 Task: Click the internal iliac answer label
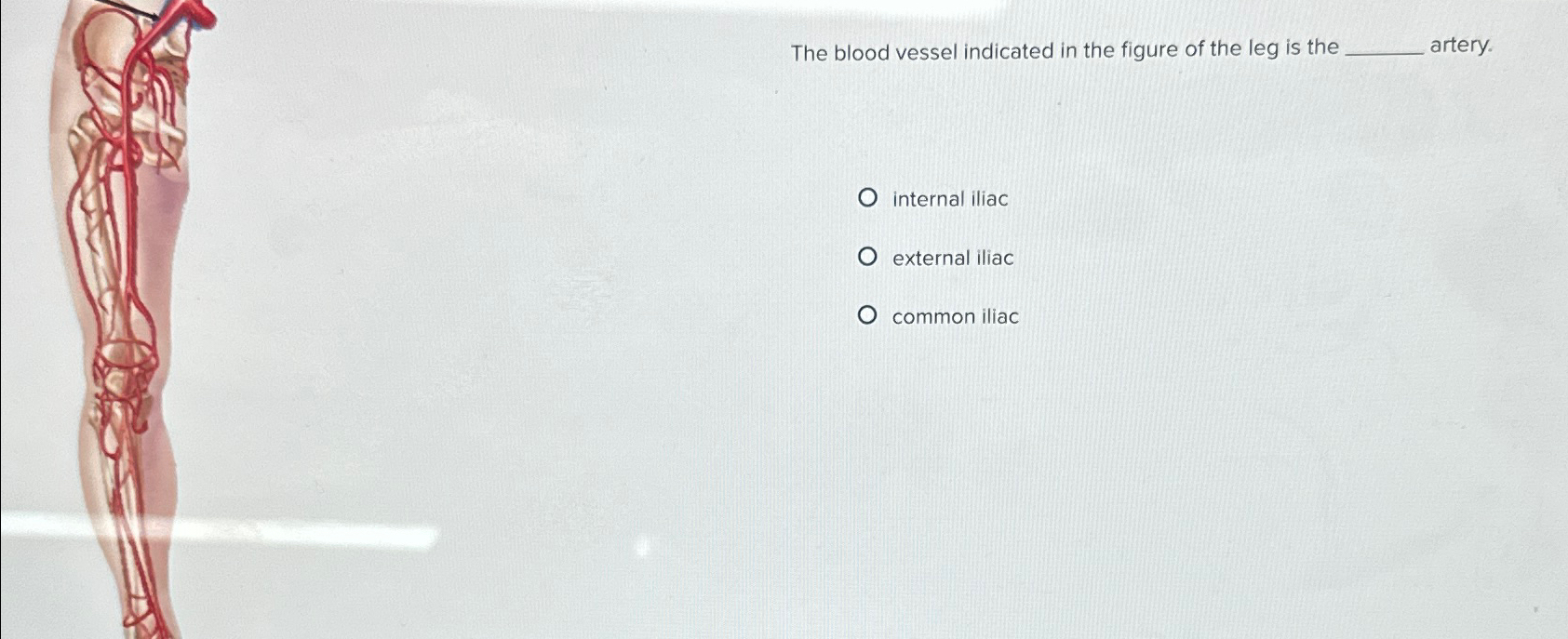click(948, 198)
